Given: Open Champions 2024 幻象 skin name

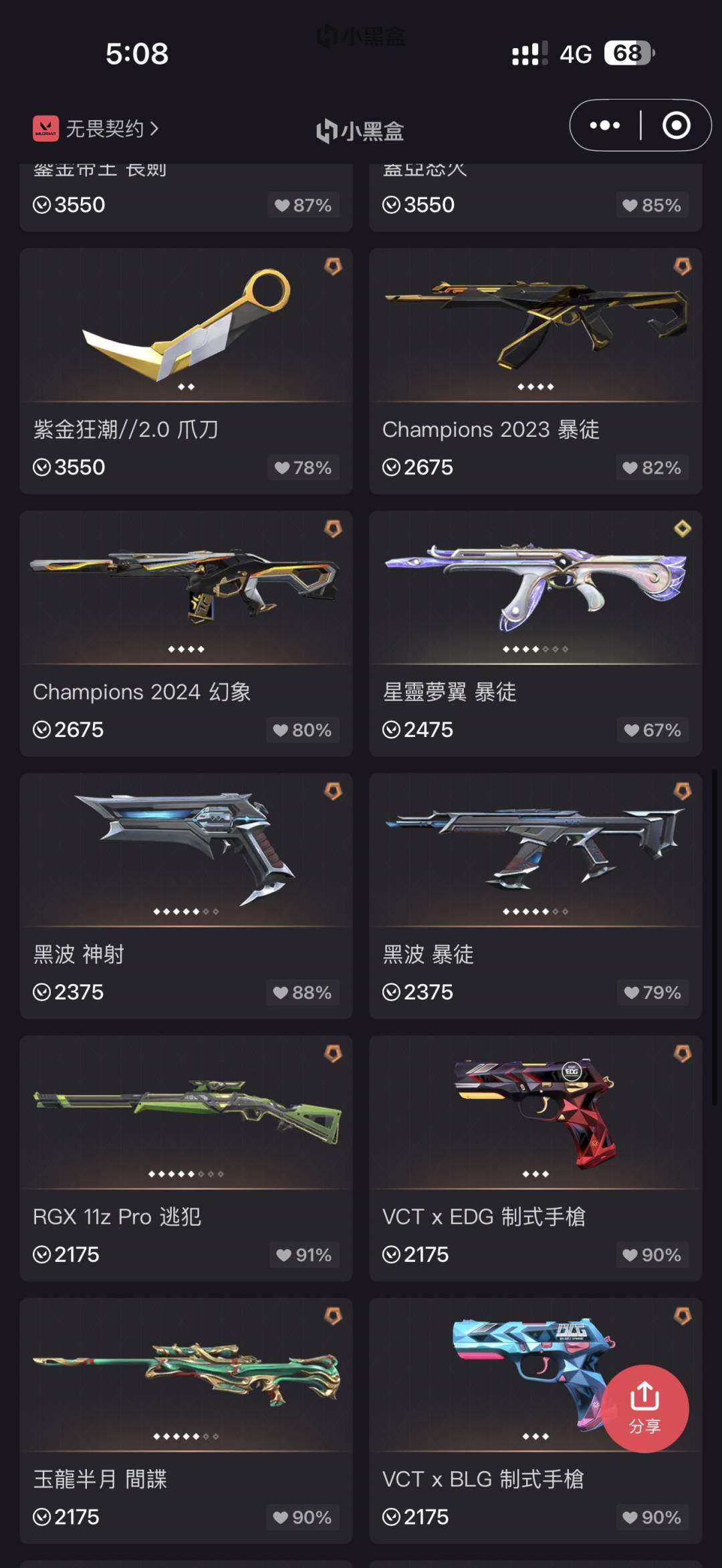Looking at the screenshot, I should [x=142, y=692].
